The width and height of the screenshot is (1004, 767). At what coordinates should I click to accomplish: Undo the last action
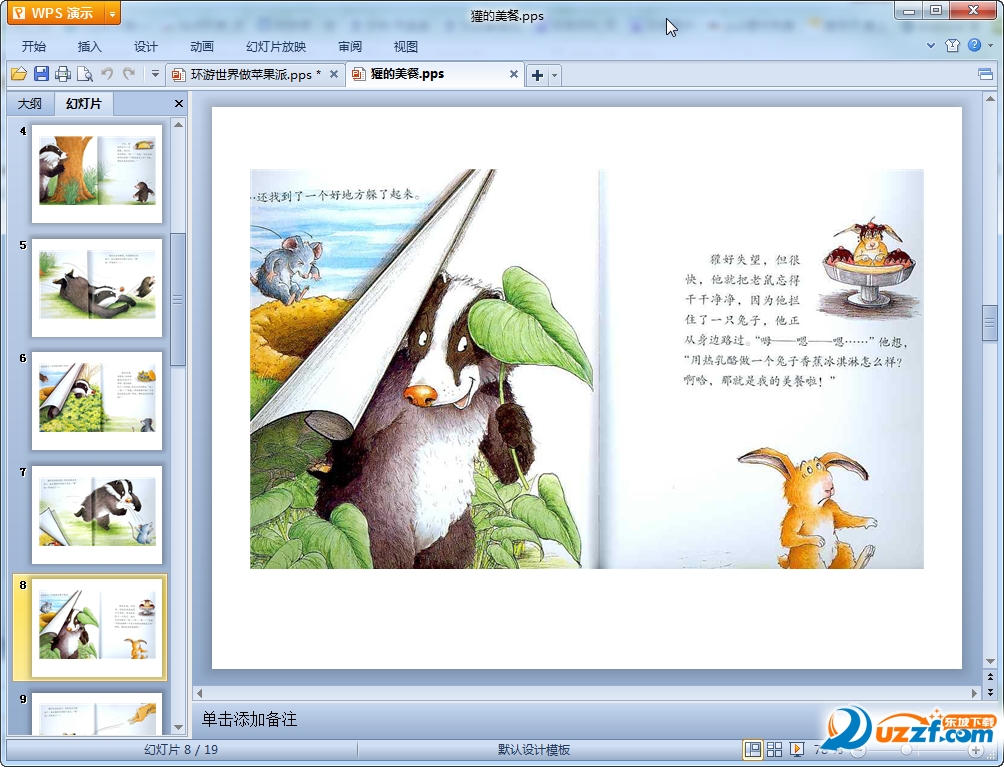pos(107,74)
